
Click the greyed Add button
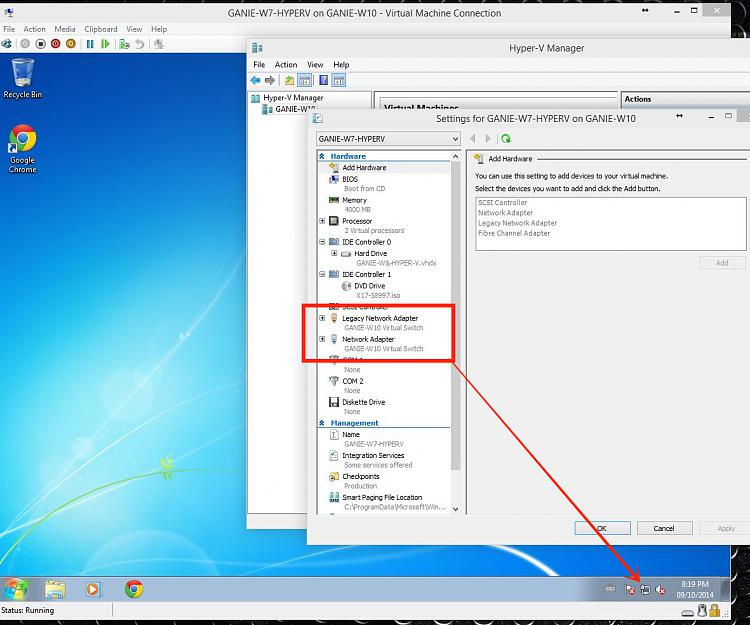pos(722,263)
